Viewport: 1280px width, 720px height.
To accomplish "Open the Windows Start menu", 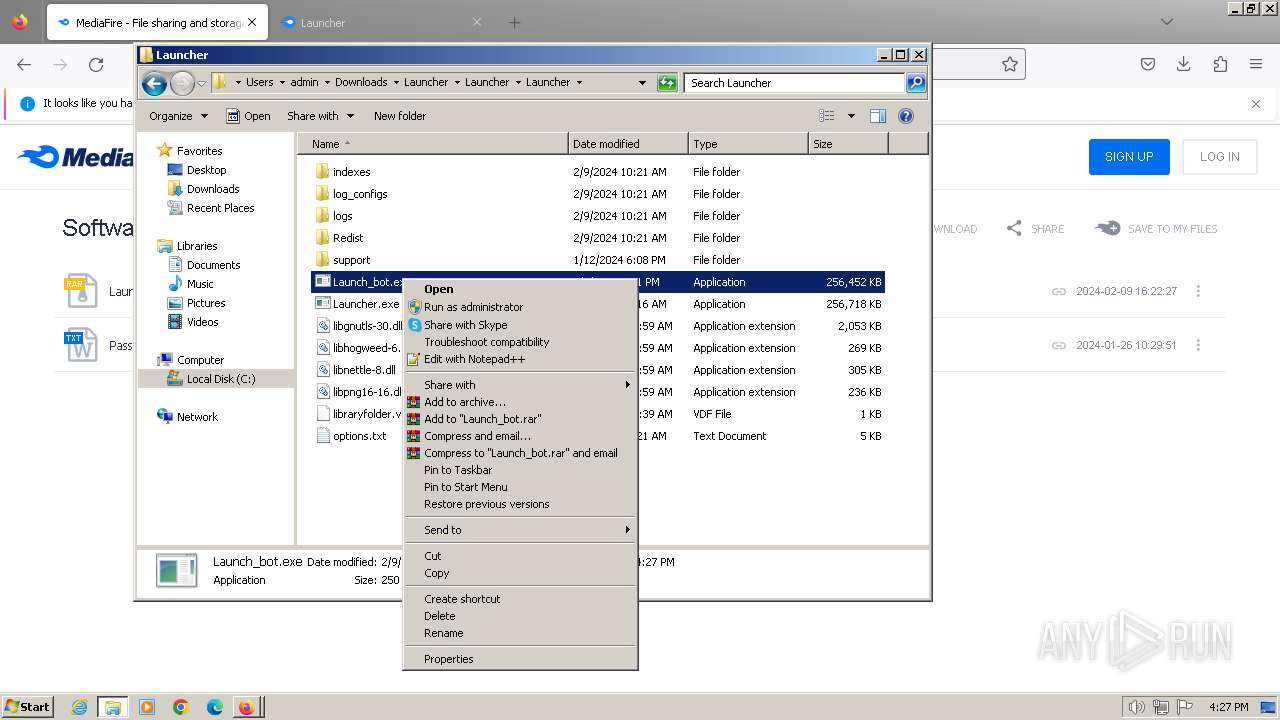I will [x=27, y=707].
